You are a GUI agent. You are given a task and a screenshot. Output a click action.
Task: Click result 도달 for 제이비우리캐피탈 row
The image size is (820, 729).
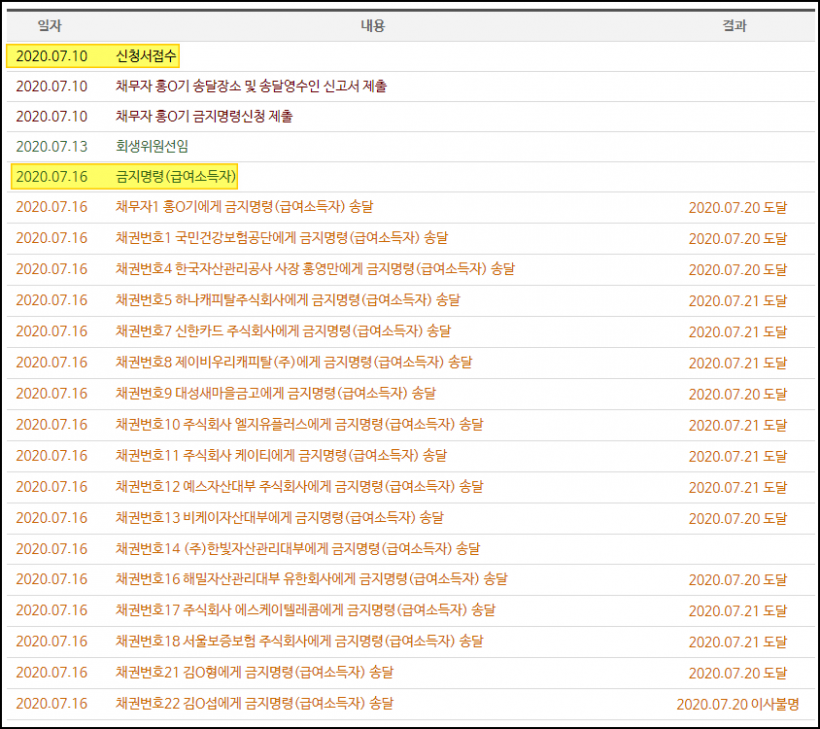pos(737,363)
